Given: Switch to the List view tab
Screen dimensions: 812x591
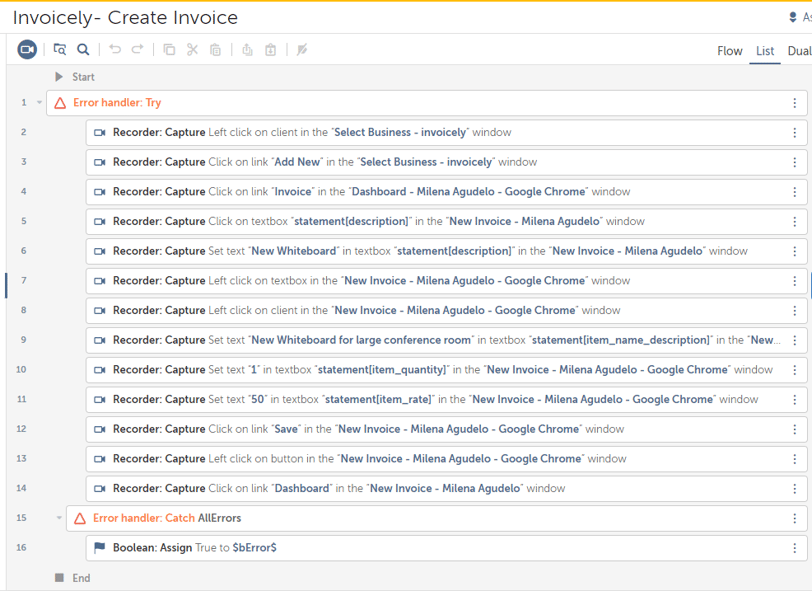Looking at the screenshot, I should pyautogui.click(x=765, y=51).
